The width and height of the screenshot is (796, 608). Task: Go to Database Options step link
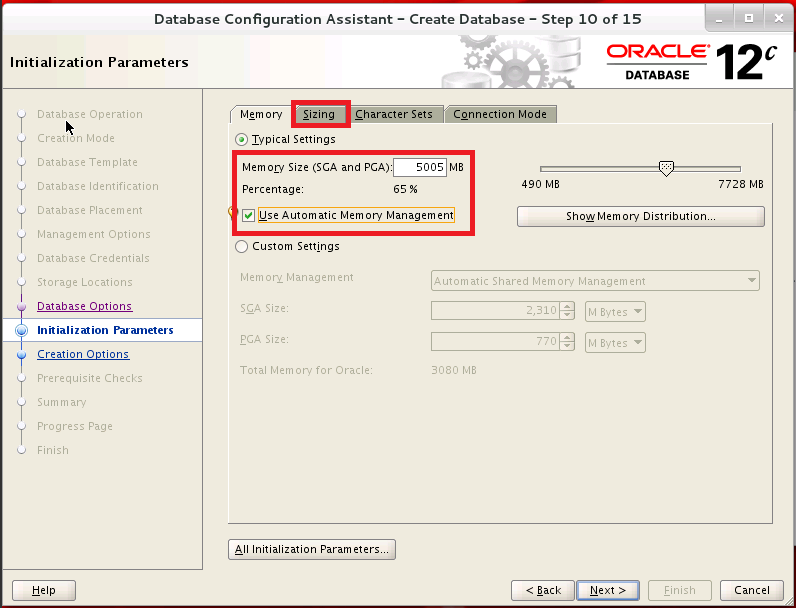(x=84, y=306)
